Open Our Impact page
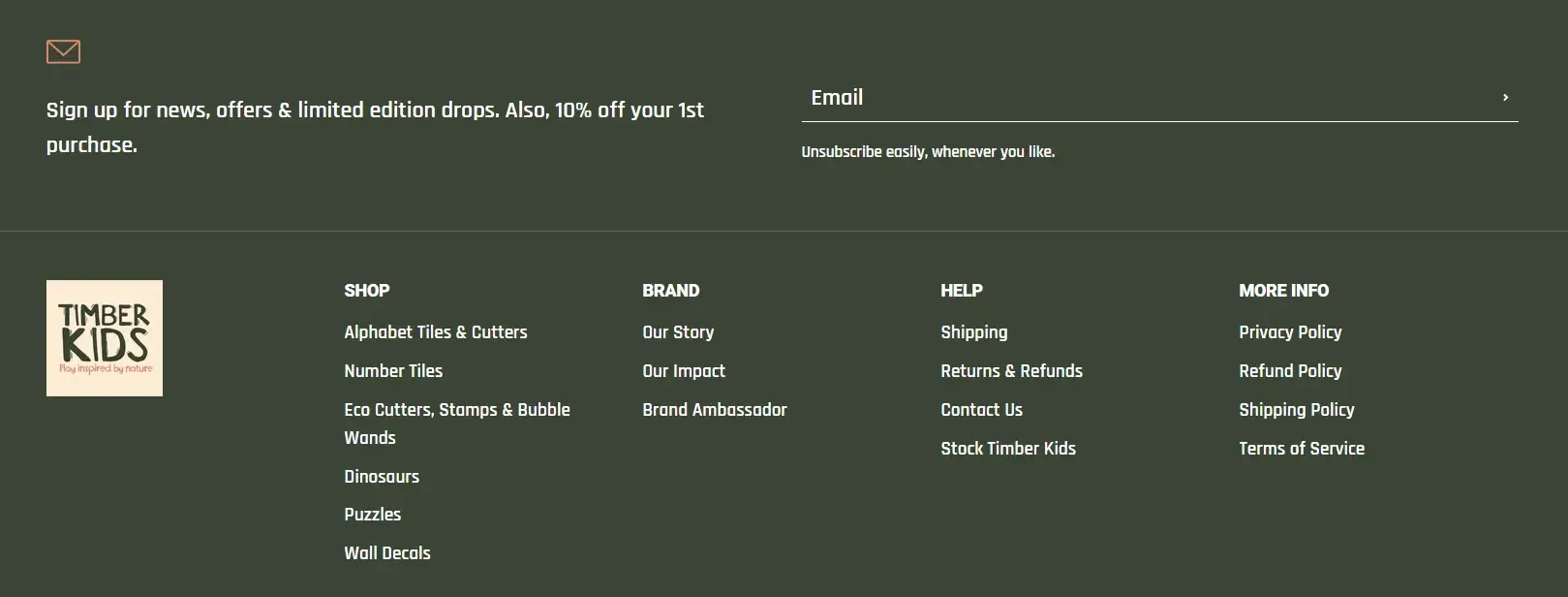Image resolution: width=1568 pixels, height=597 pixels. 683,370
